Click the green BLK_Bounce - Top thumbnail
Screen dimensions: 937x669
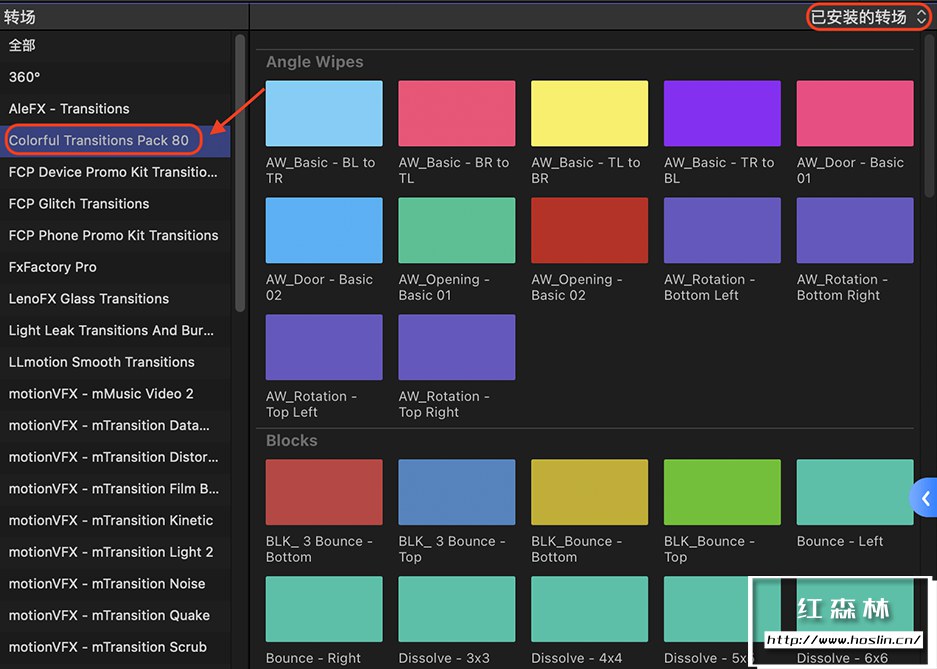[722, 493]
